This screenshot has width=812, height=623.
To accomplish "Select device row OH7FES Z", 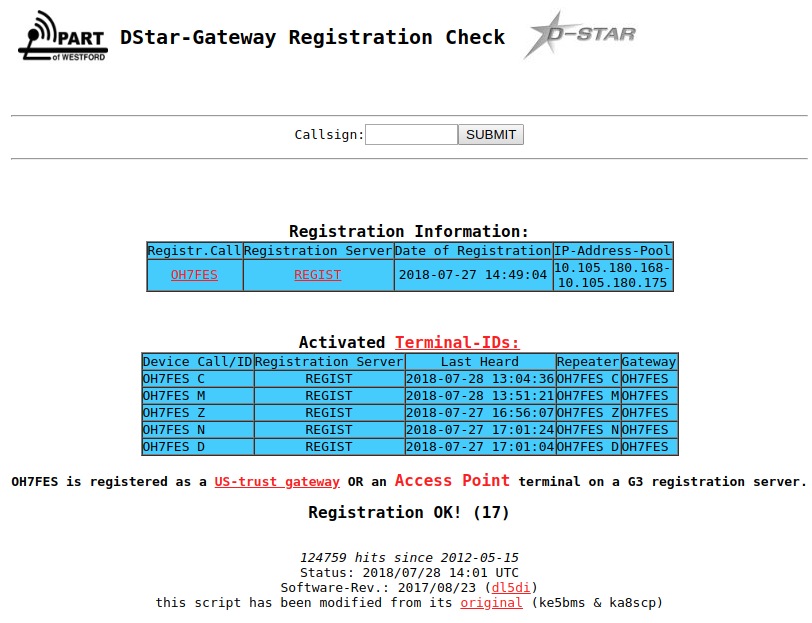I will 410,413.
